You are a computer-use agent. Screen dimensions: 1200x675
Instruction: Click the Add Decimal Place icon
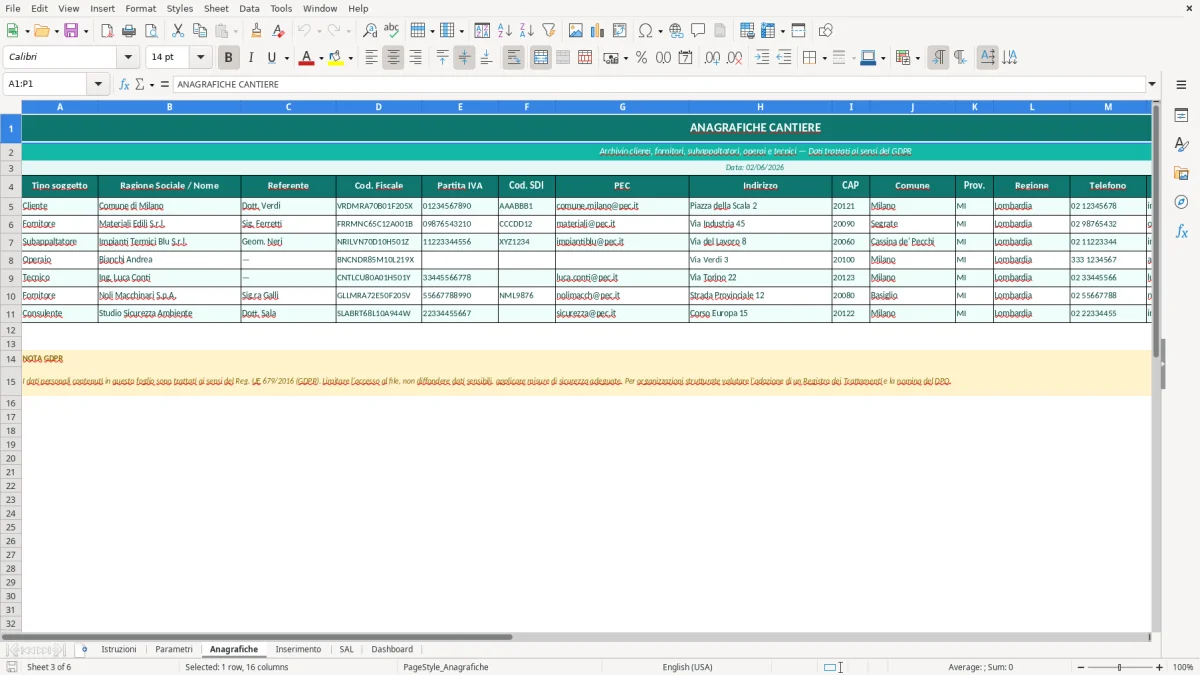(x=712, y=58)
